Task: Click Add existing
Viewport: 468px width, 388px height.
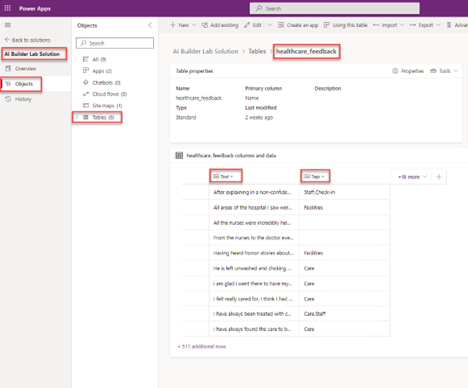Action: (220, 25)
